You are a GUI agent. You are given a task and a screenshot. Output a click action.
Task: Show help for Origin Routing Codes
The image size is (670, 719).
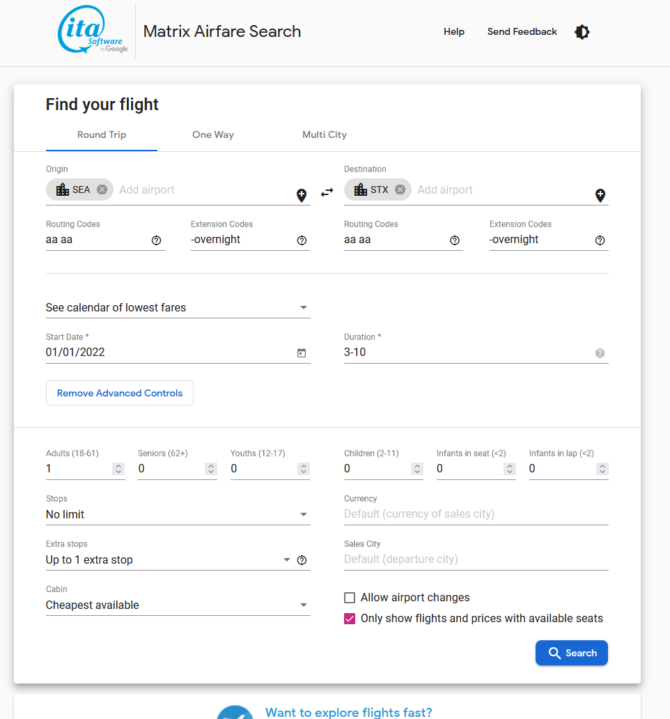click(156, 240)
